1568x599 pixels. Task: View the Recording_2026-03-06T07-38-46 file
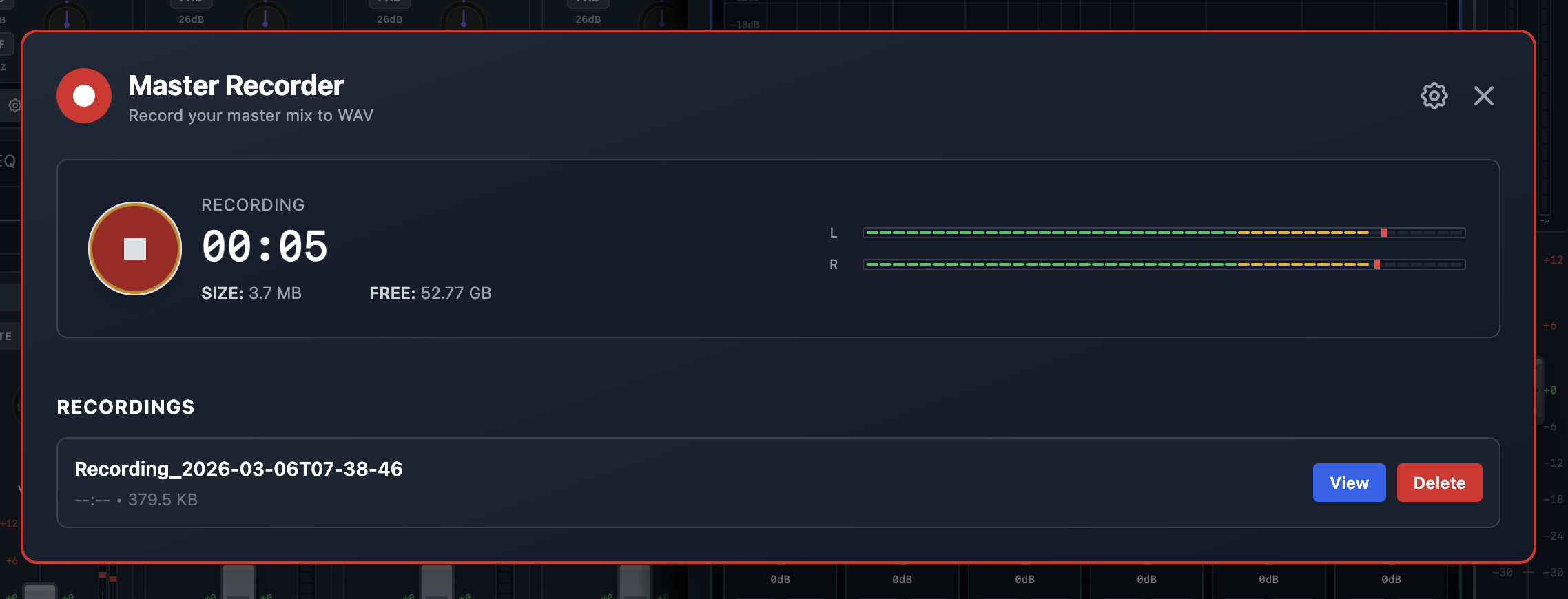click(1348, 483)
